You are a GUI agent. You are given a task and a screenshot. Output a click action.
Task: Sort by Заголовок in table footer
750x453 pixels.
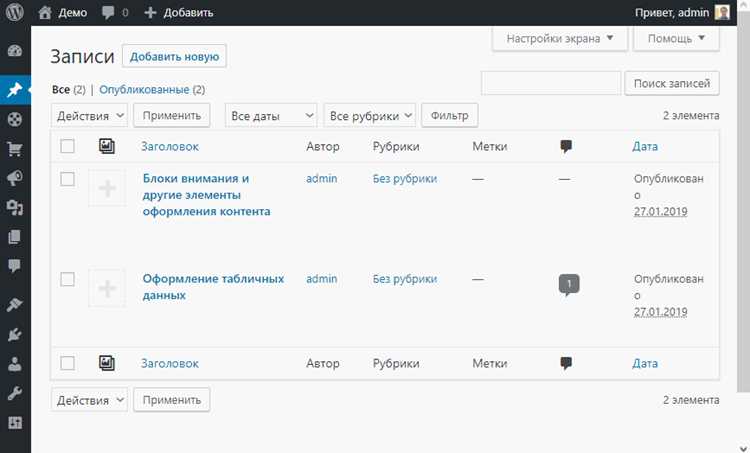(170, 364)
